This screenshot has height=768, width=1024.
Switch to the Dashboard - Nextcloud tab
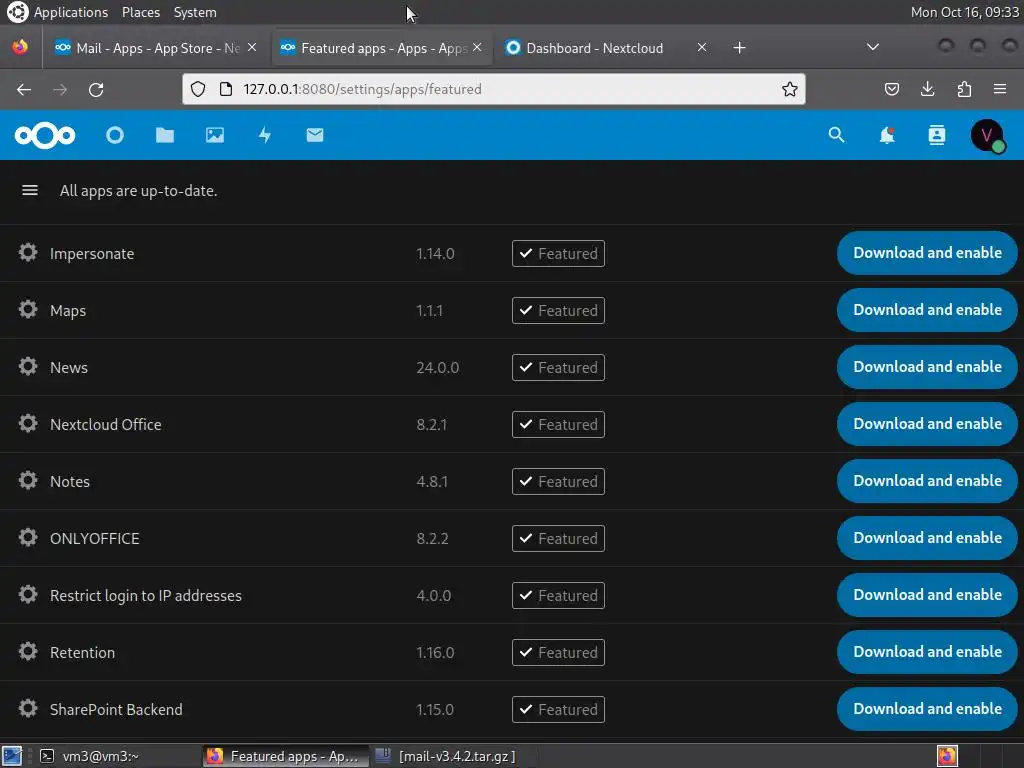point(594,48)
